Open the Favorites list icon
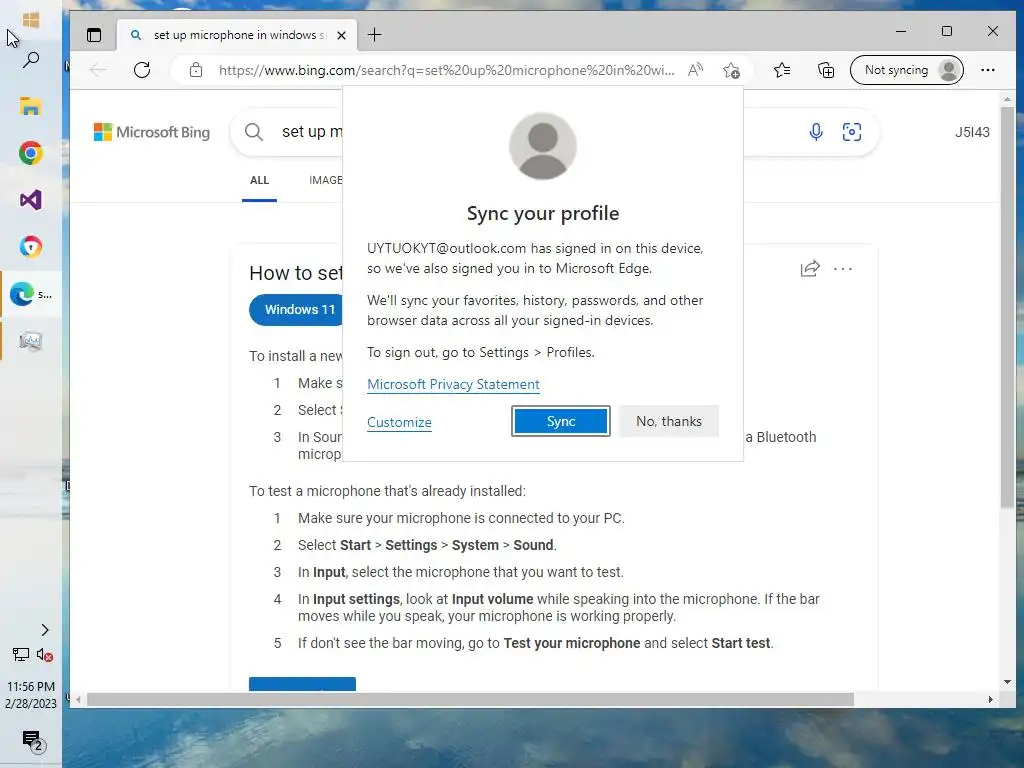Viewport: 1024px width, 768px height. pos(782,70)
